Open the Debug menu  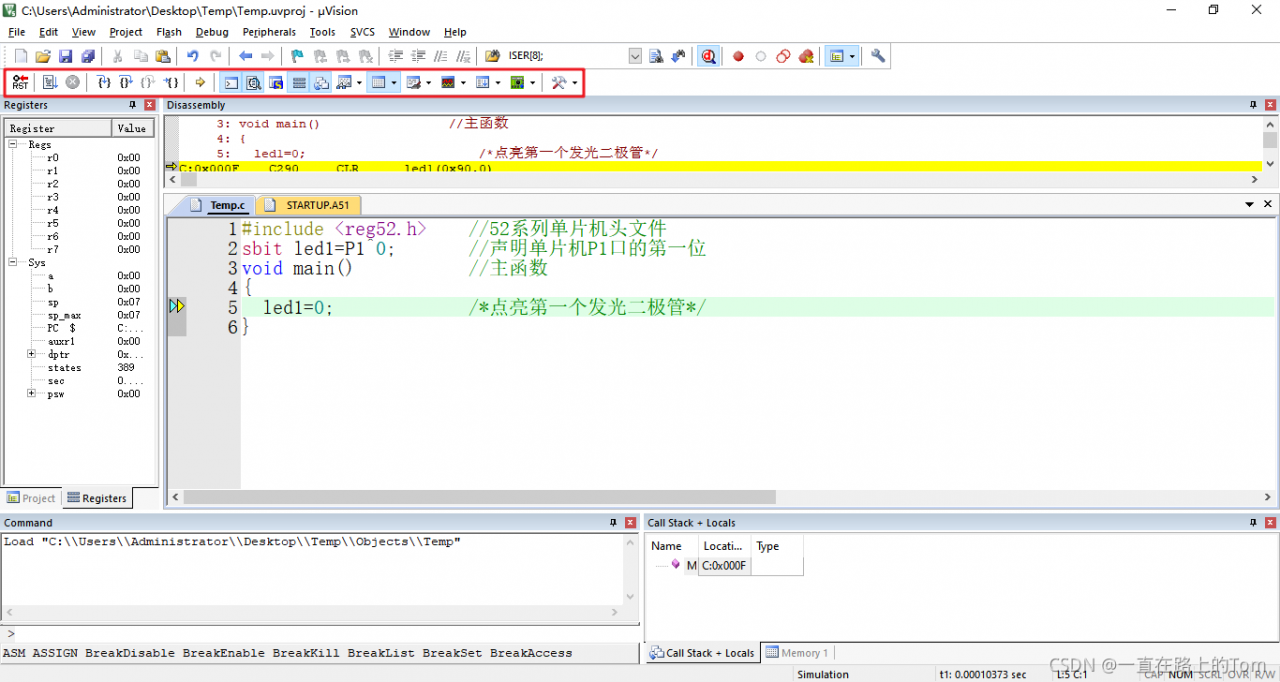212,32
